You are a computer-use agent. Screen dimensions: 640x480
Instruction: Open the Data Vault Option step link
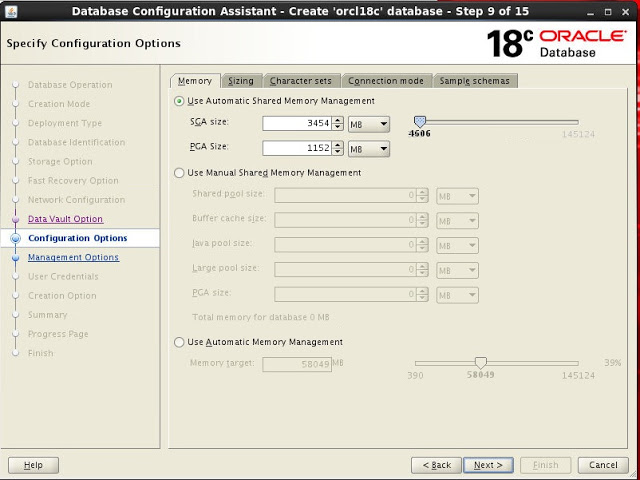(x=65, y=219)
